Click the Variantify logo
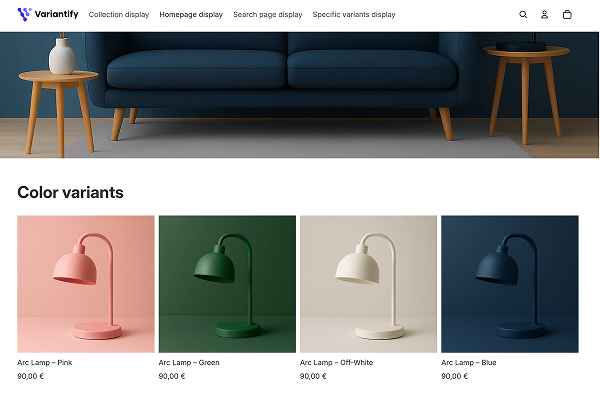This screenshot has width=600, height=400. (x=48, y=14)
